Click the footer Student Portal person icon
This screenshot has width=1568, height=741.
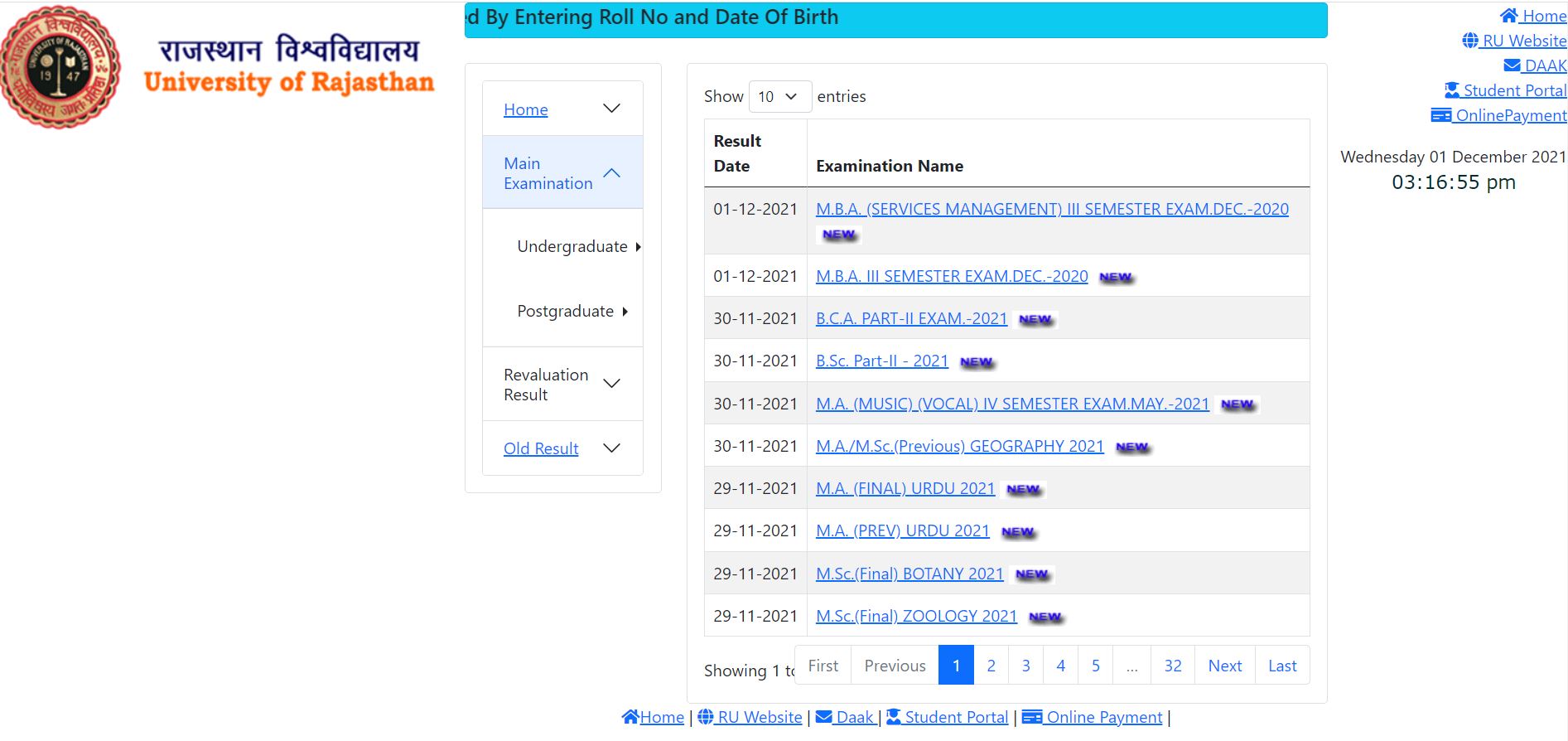894,717
